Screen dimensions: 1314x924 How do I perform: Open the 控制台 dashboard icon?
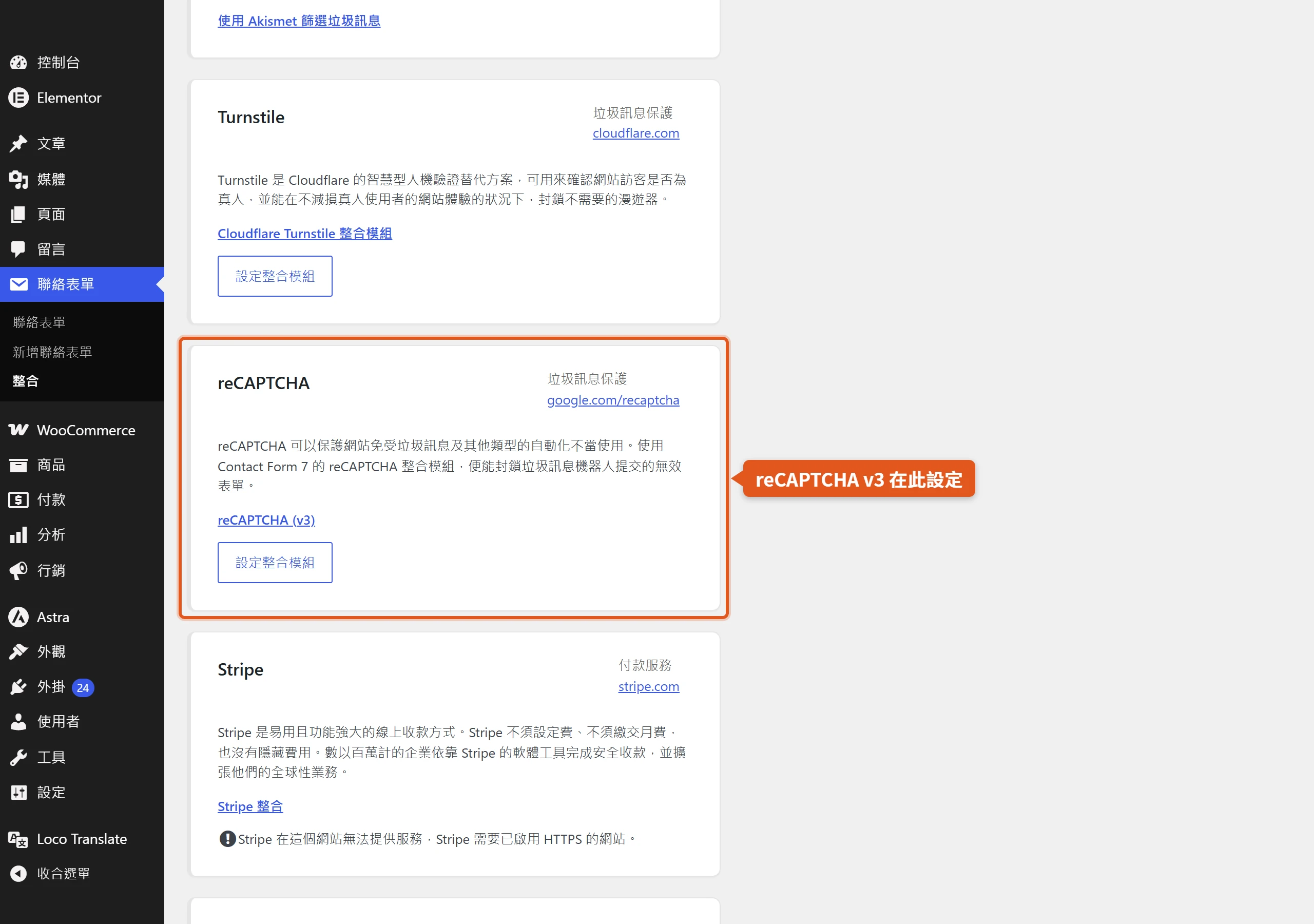18,63
